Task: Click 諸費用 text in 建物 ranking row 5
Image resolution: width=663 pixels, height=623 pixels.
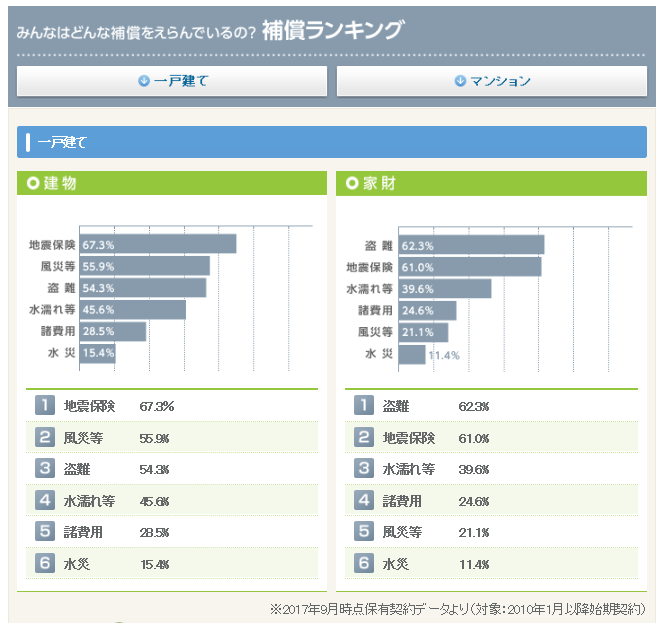Action: tap(83, 532)
